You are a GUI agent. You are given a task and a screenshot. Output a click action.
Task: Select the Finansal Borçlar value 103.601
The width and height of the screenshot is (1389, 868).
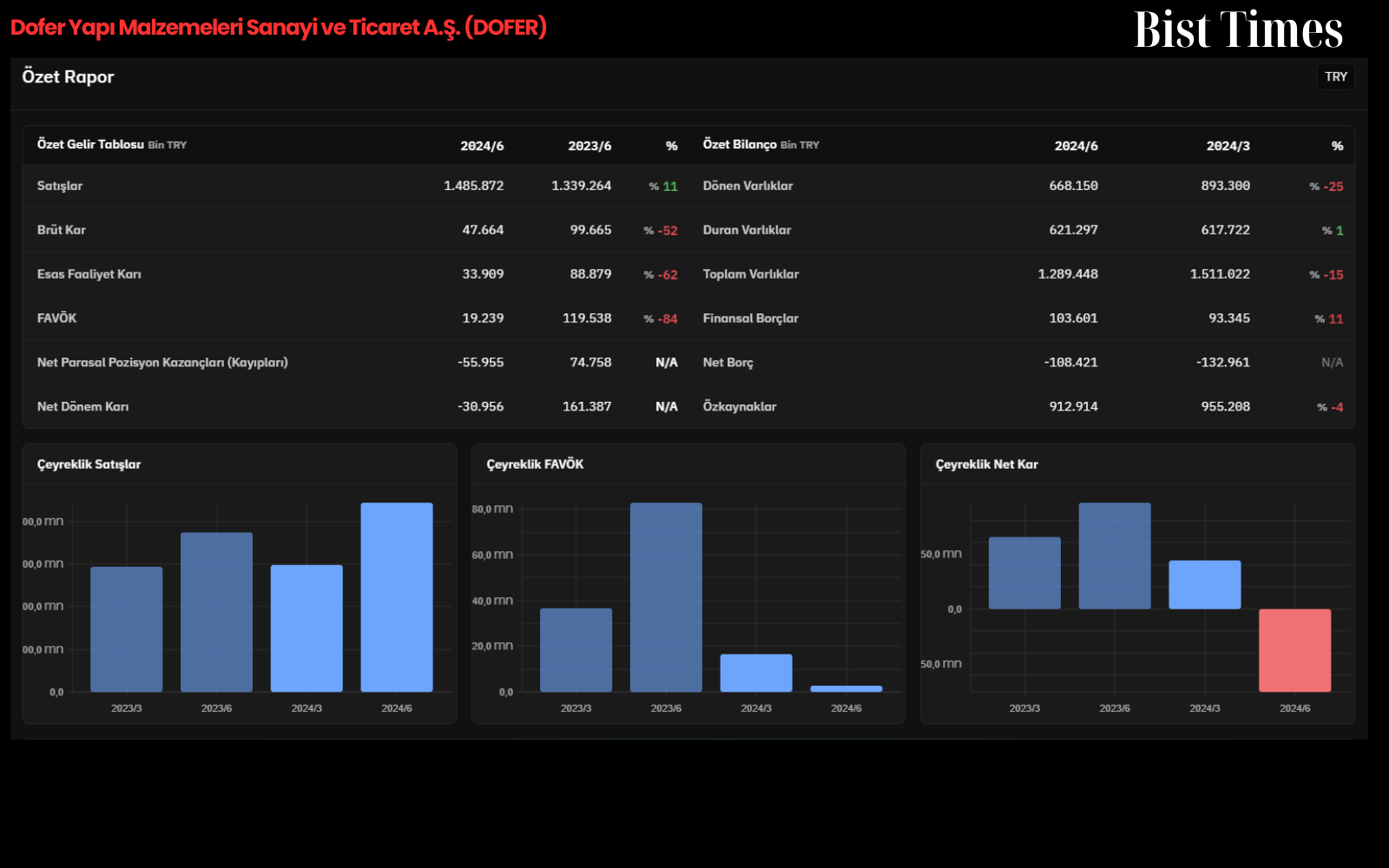(x=1074, y=319)
